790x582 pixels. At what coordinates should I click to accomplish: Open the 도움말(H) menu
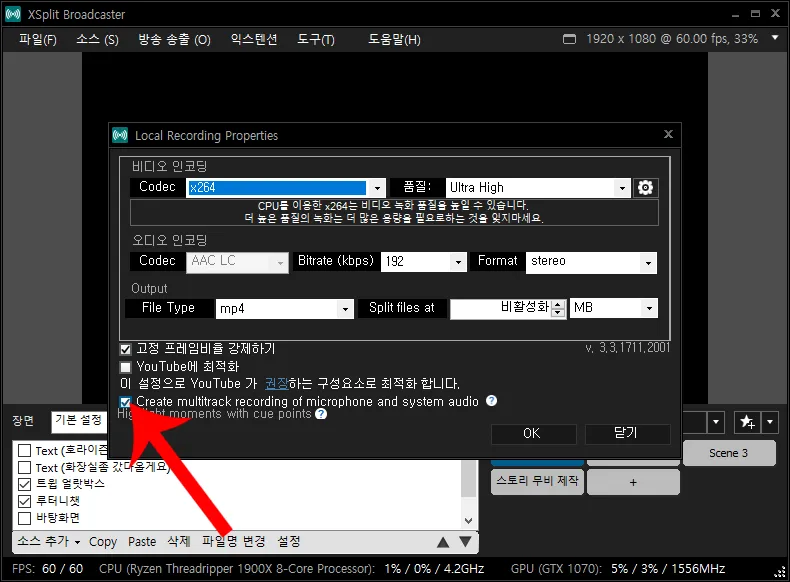[x=394, y=39]
